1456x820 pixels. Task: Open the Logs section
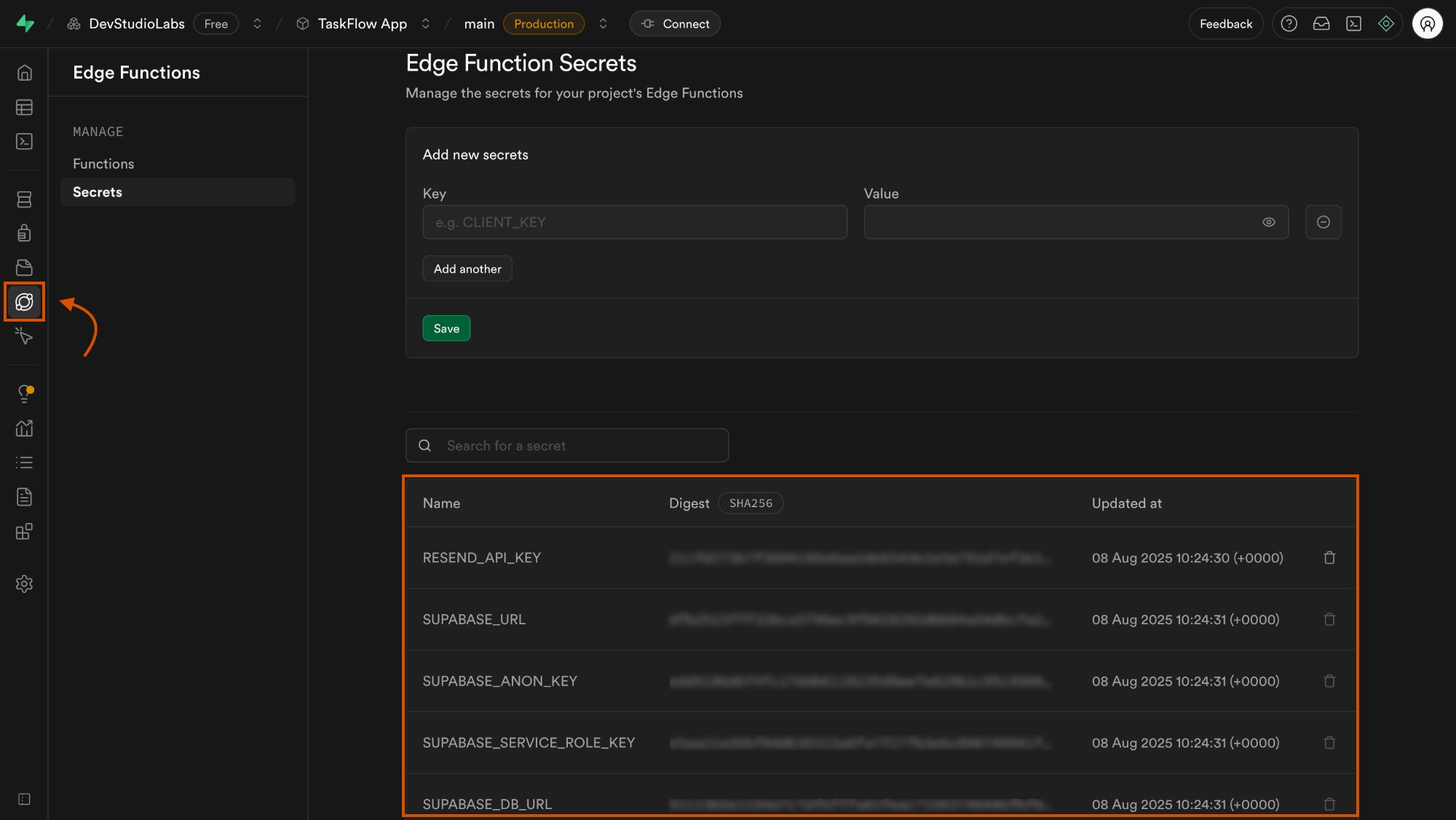pos(24,462)
